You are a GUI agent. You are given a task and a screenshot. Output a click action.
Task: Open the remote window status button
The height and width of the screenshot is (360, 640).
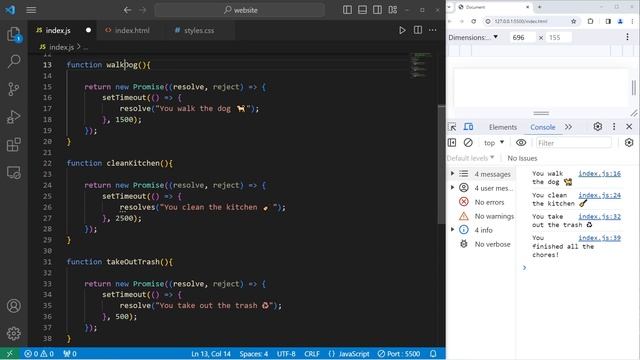pos(10,353)
